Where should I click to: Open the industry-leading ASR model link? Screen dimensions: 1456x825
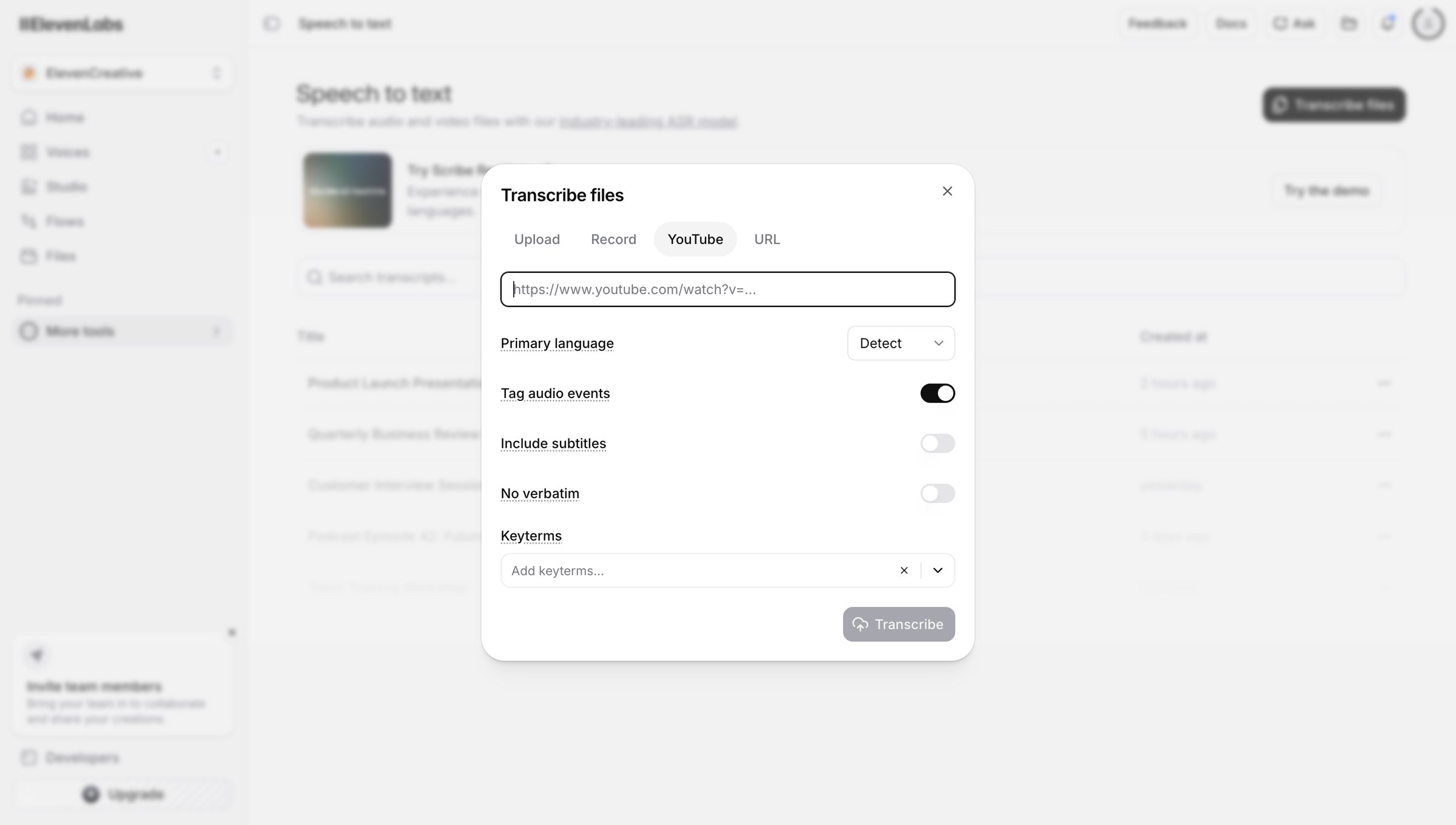[x=648, y=122]
